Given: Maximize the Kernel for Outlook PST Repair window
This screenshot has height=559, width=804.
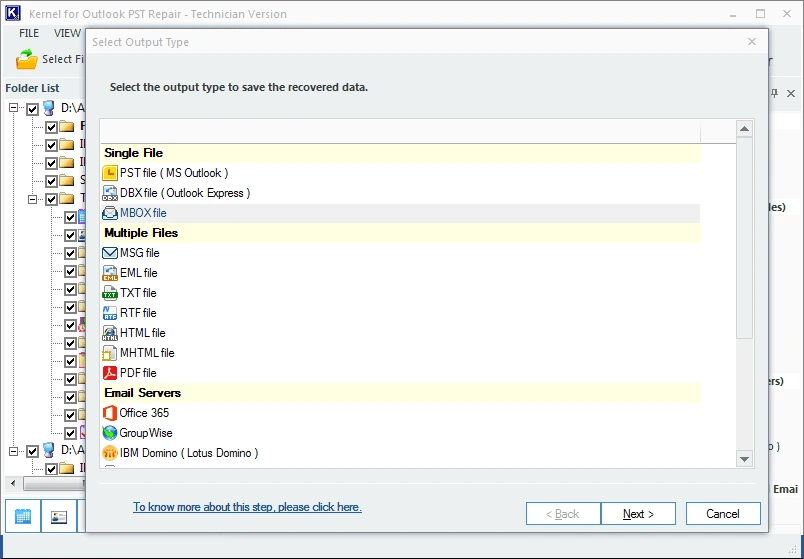Looking at the screenshot, I should click(x=760, y=14).
